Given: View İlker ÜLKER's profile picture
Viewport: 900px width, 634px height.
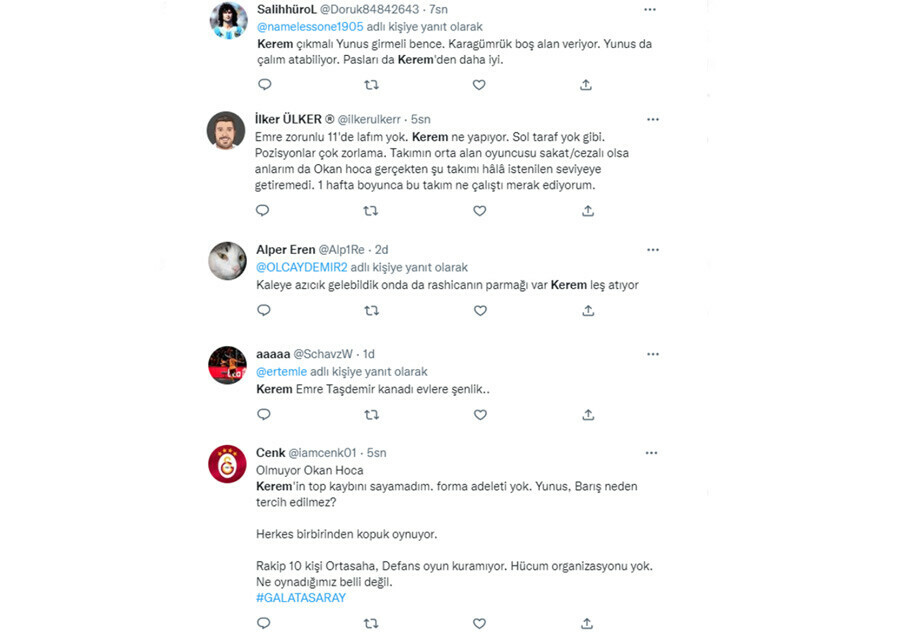Looking at the screenshot, I should (227, 131).
